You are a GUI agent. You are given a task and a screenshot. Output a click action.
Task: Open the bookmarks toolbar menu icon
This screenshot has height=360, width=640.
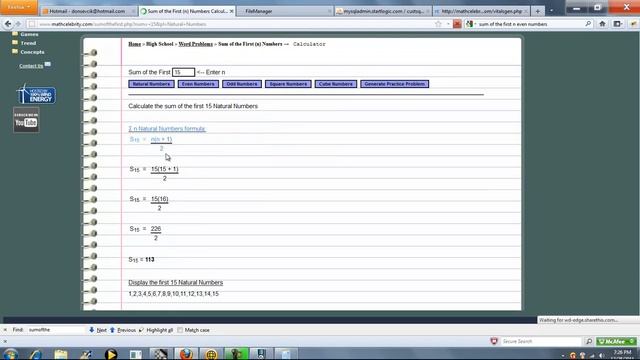click(x=618, y=24)
